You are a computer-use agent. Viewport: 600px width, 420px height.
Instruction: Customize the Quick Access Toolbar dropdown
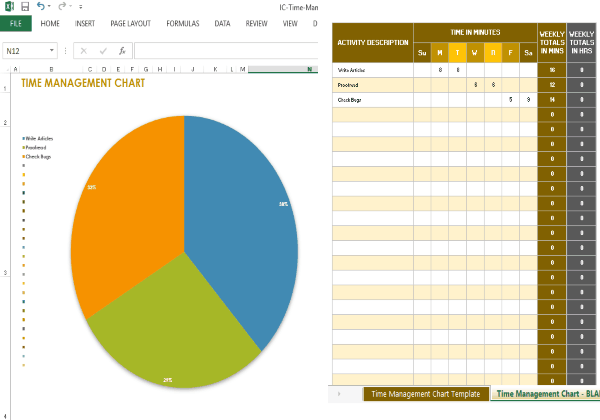tap(80, 7)
